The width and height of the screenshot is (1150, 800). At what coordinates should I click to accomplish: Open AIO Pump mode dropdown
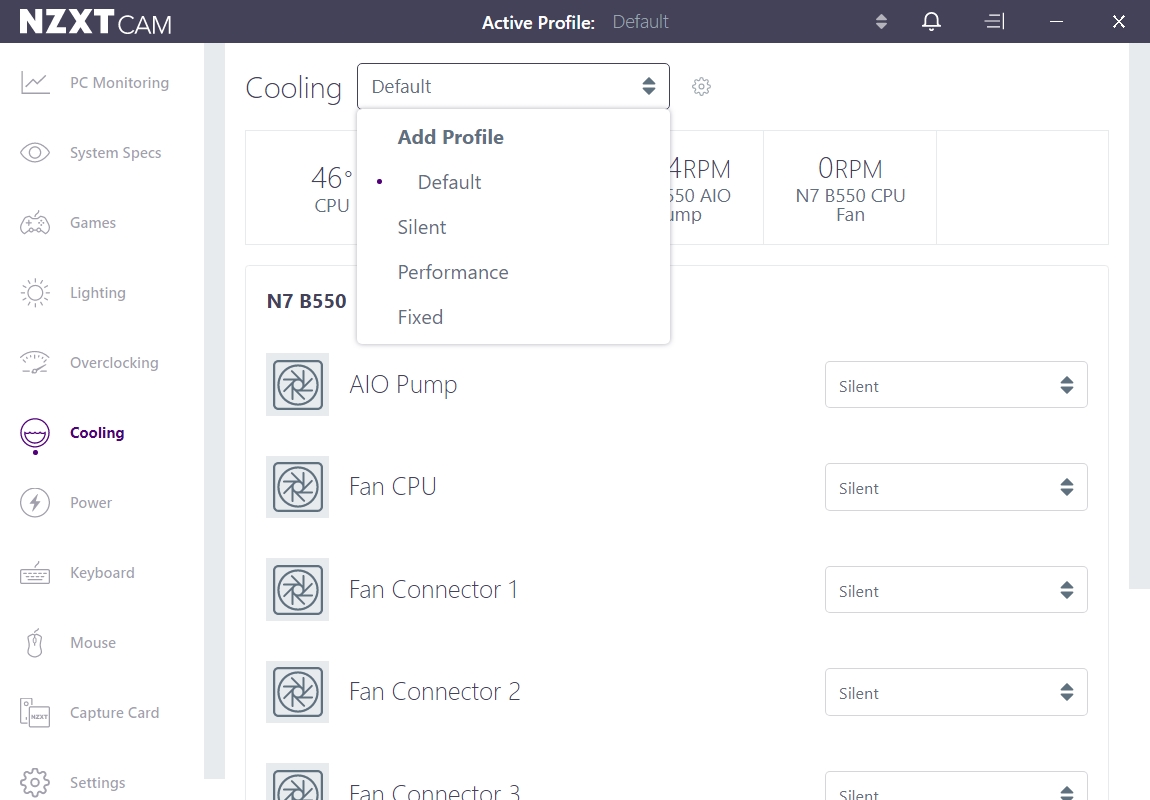coord(956,385)
